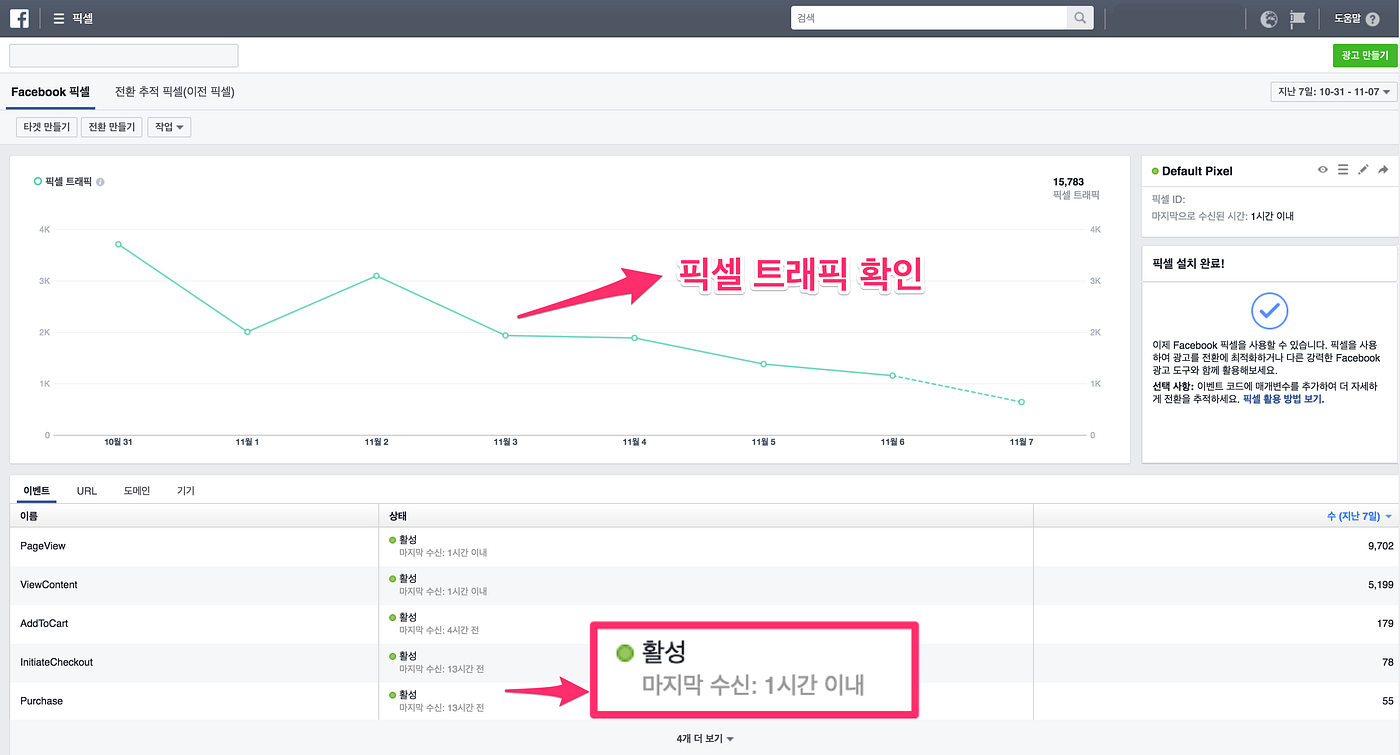Click the 타겟 만들기 button
The width and height of the screenshot is (1400, 755).
[x=46, y=127]
